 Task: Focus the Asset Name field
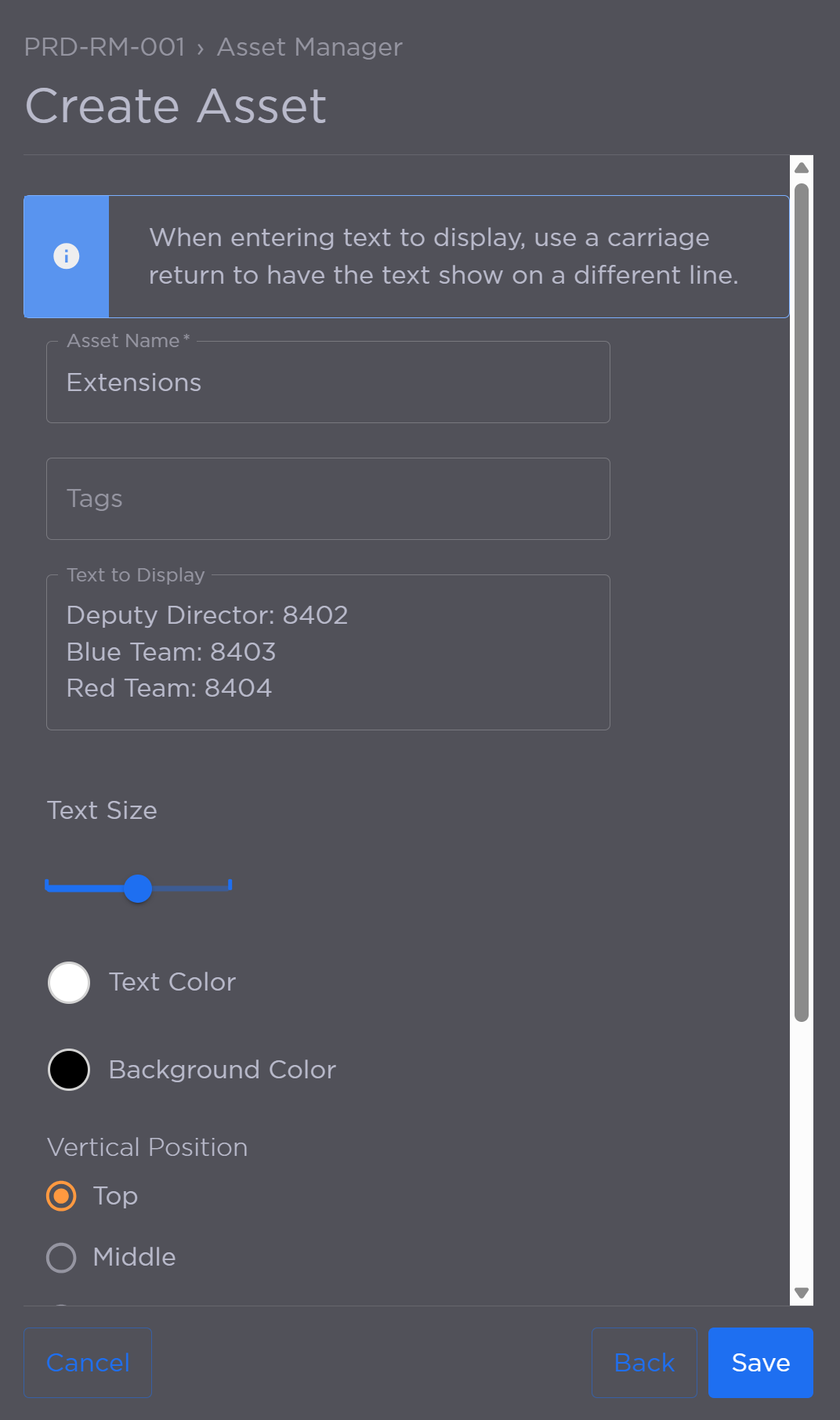pyautogui.click(x=328, y=382)
